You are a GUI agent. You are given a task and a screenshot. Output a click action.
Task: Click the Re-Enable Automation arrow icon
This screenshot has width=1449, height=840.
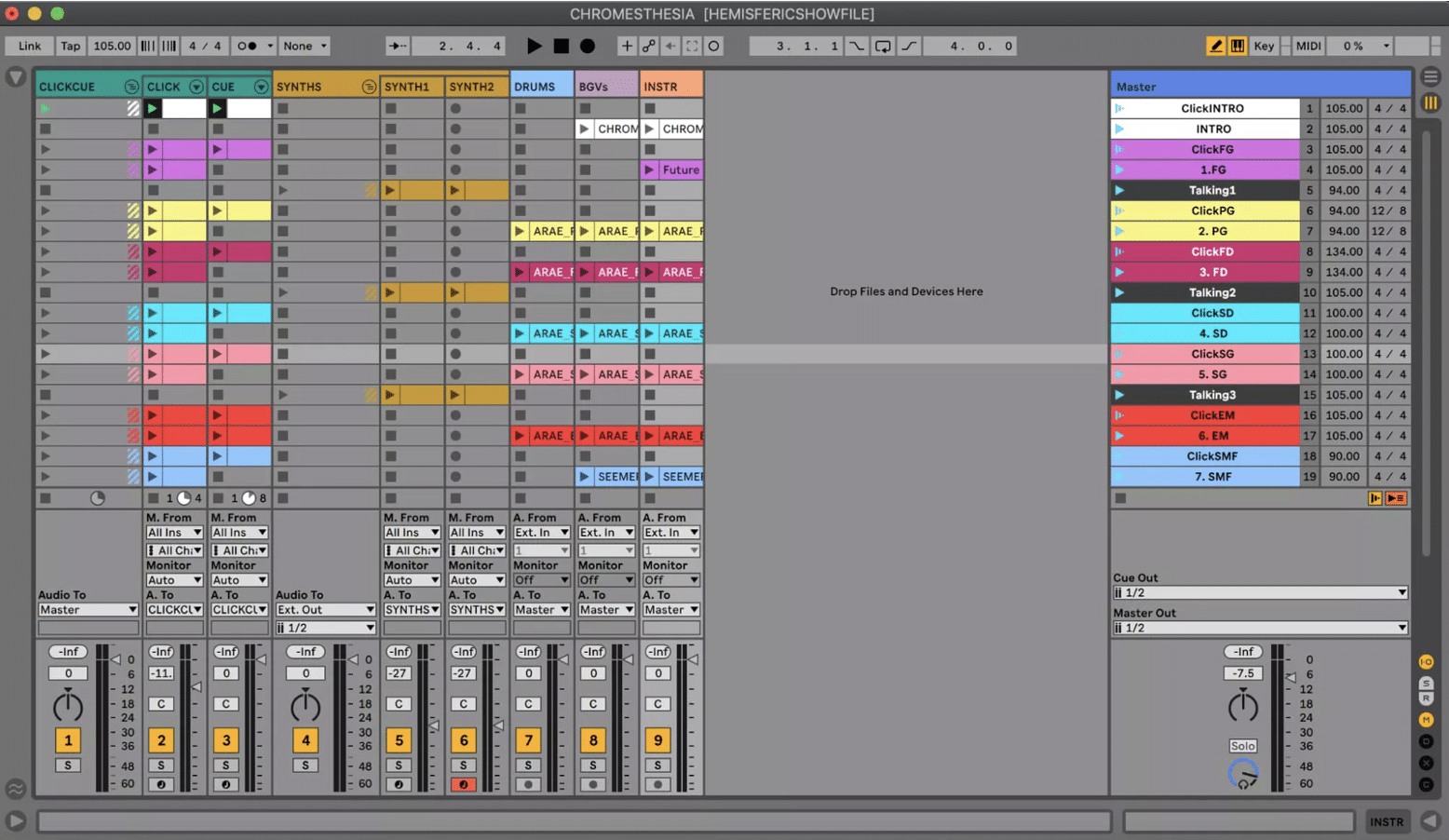(x=670, y=46)
